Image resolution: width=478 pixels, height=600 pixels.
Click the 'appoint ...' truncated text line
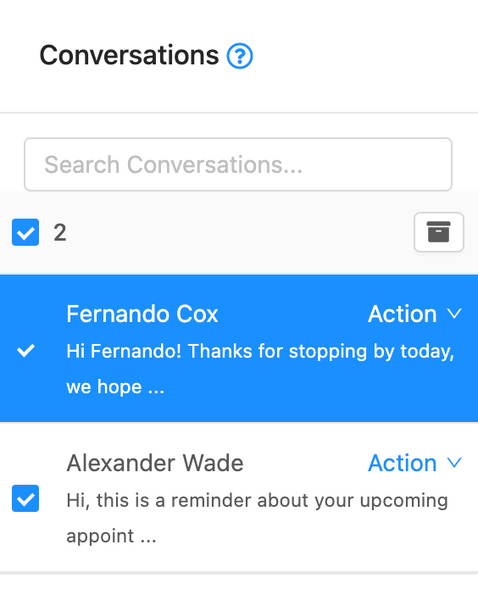111,536
